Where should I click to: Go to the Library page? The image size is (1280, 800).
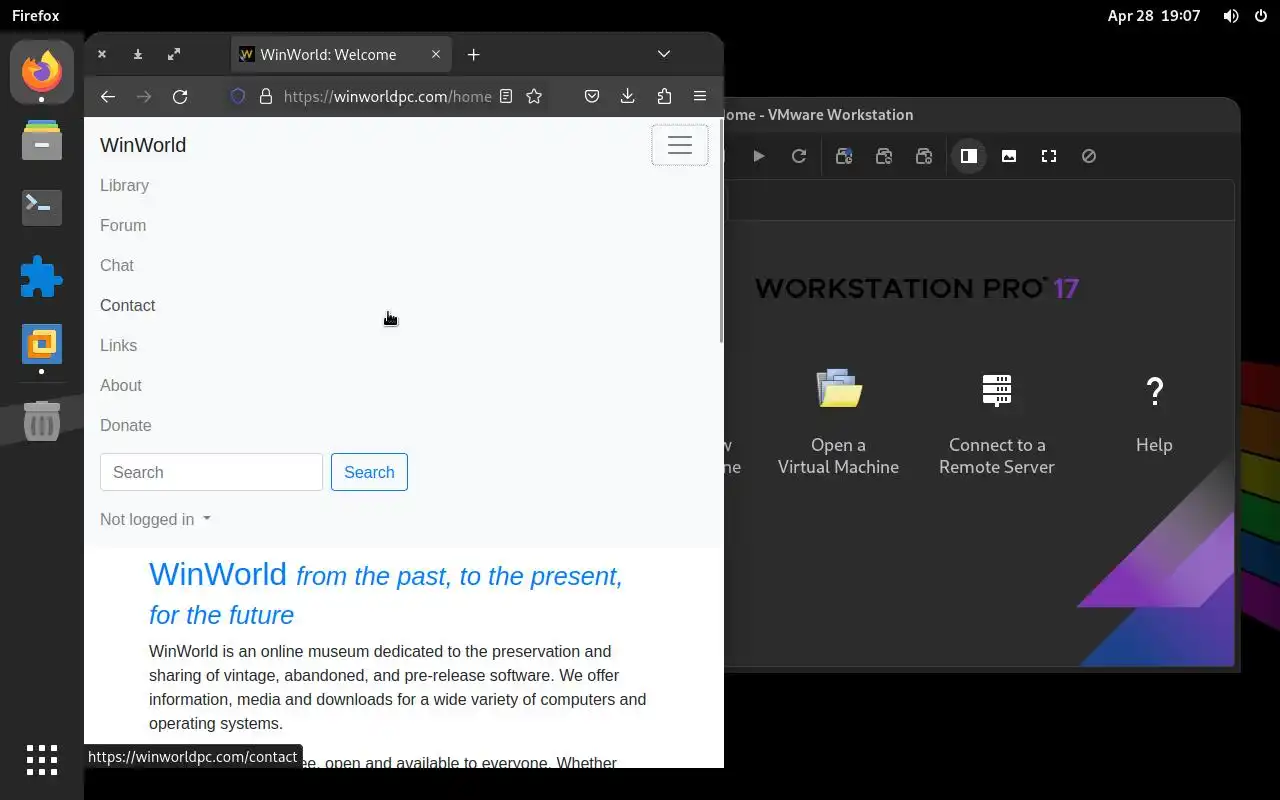click(124, 185)
